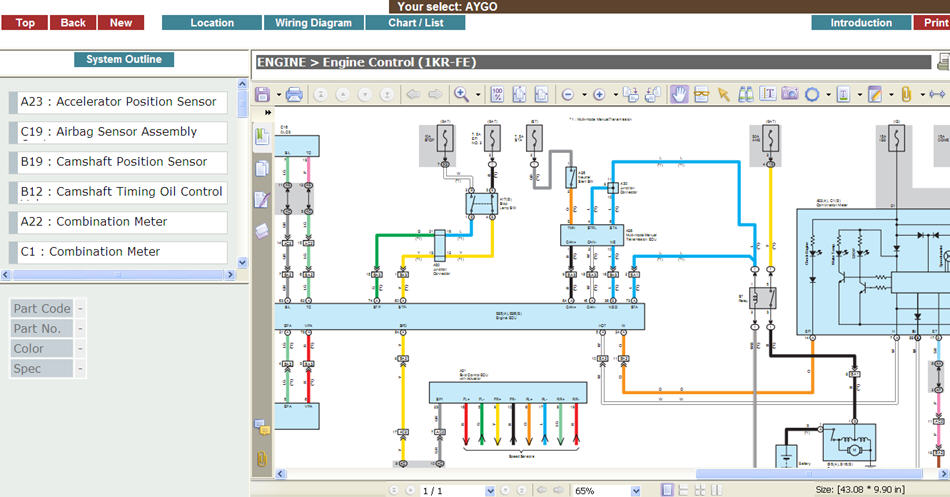The image size is (950, 497).
Task: Switch to the Location tab
Action: [x=211, y=23]
